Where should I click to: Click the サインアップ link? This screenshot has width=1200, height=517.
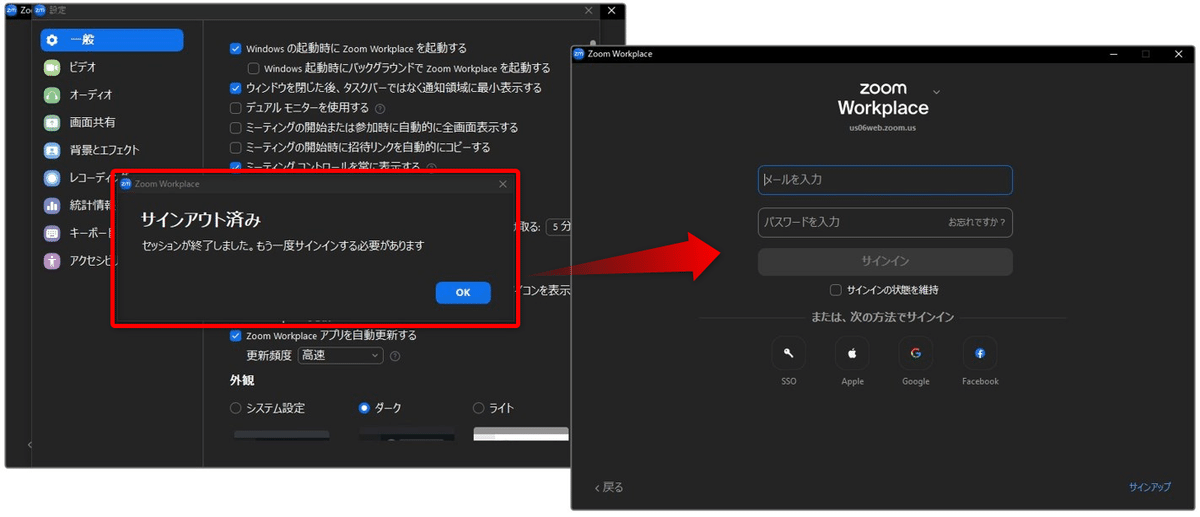tap(1150, 488)
